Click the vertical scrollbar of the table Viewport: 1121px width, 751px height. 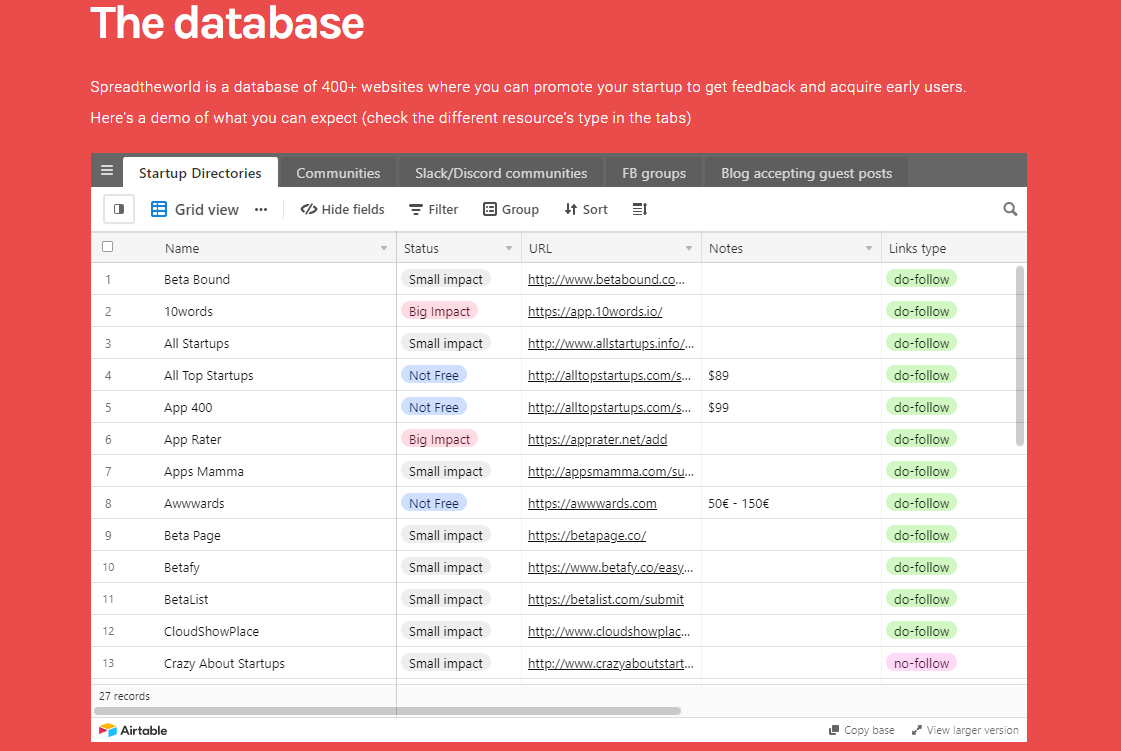point(1019,356)
